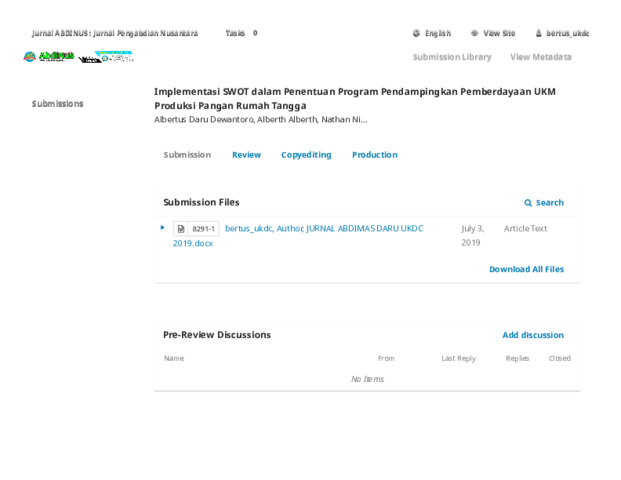This screenshot has height=480, width=621.
Task: Open the bertus_ukdc user menu
Action: click(567, 33)
